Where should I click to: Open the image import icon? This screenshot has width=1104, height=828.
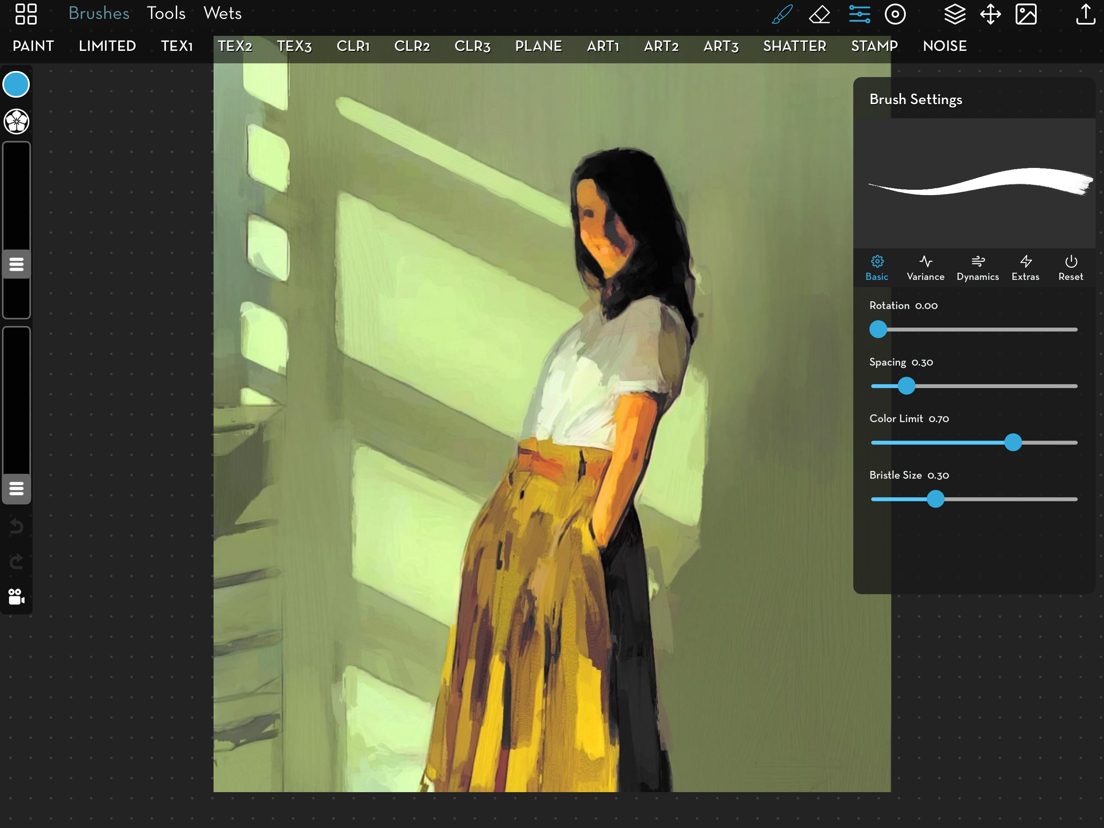pyautogui.click(x=1026, y=14)
